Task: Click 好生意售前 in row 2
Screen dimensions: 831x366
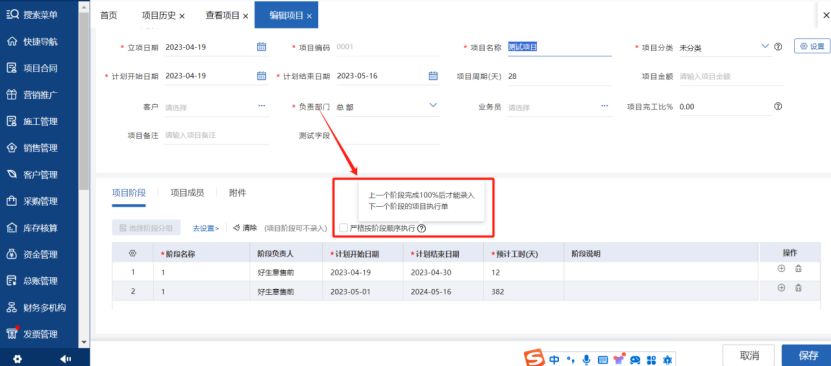Action: (x=285, y=291)
